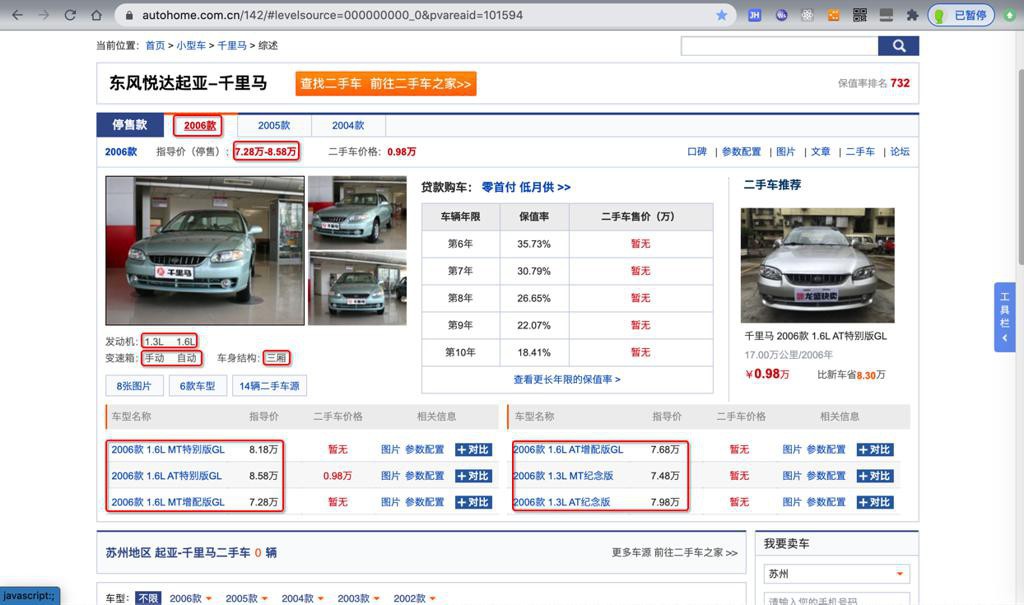
Task: Select the 2004款 year tab
Action: tap(348, 125)
